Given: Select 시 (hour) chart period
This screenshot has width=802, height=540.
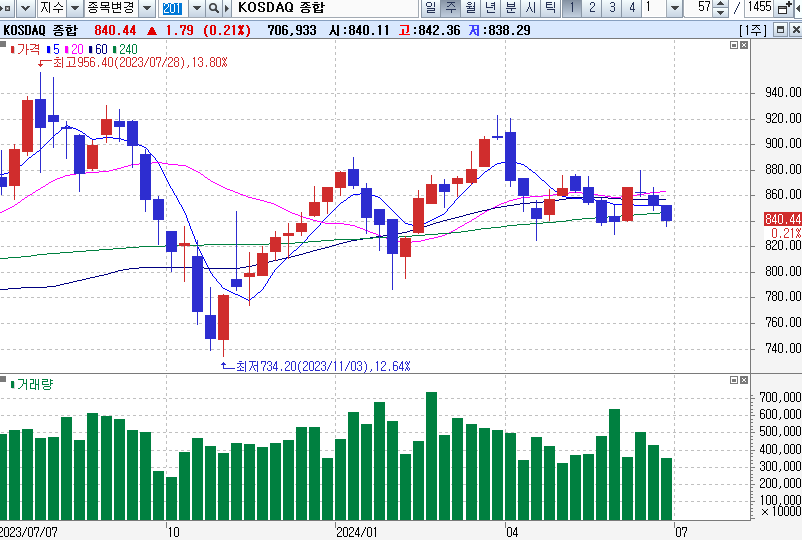Looking at the screenshot, I should tap(530, 8).
